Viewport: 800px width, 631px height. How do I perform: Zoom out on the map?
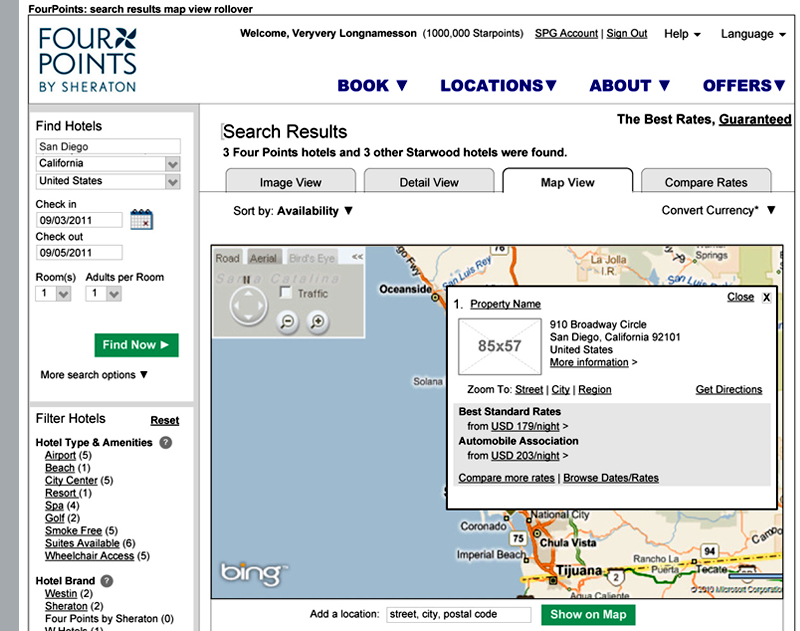[288, 322]
